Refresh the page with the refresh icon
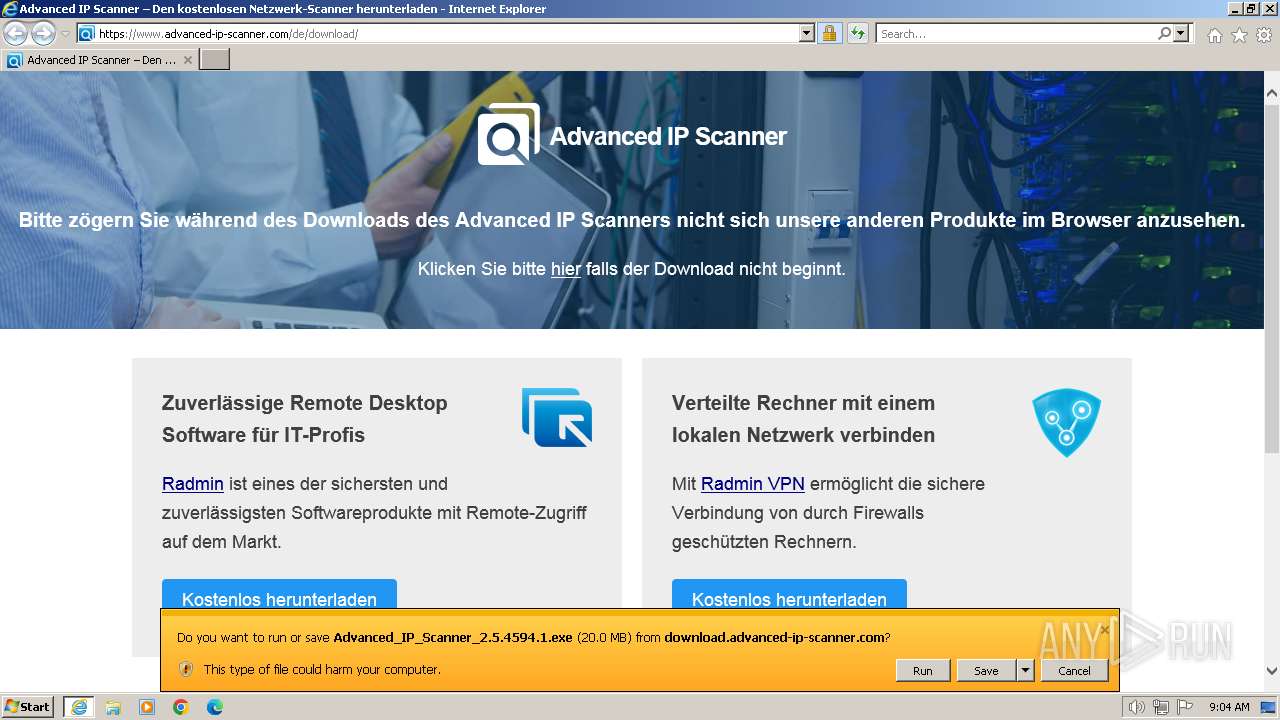1280x720 pixels. click(x=857, y=34)
